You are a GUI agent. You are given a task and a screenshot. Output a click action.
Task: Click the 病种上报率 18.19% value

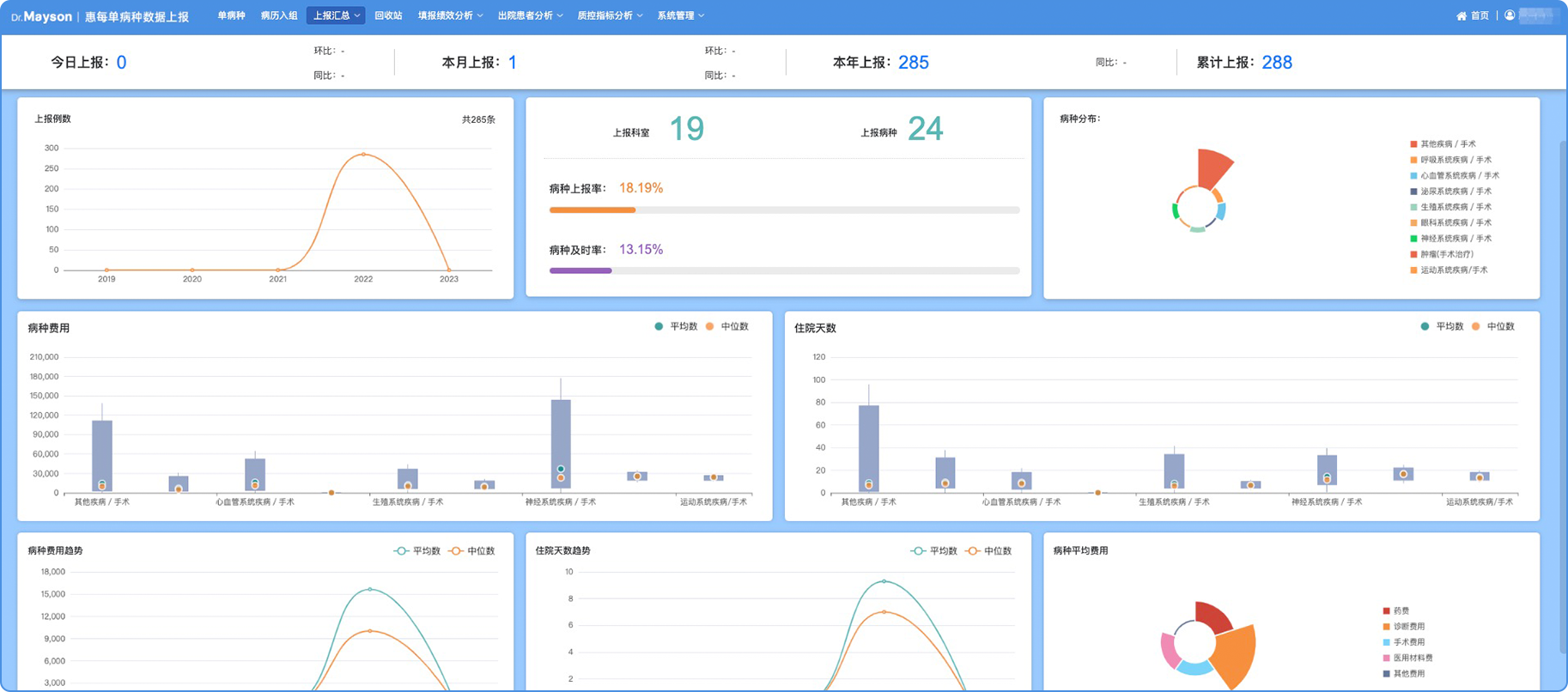(641, 188)
